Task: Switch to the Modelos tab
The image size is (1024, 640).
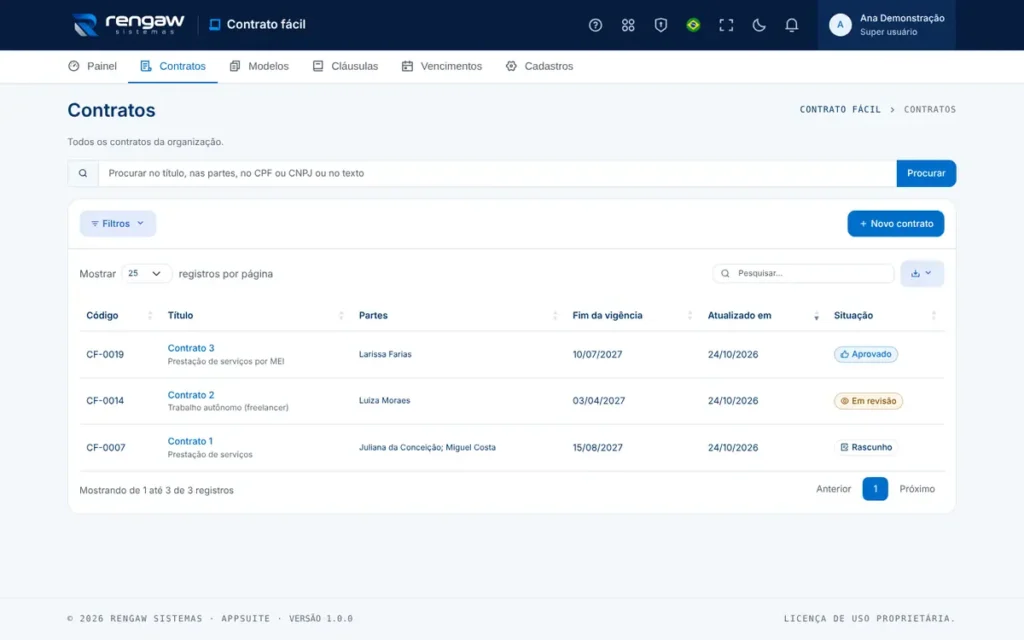Action: pyautogui.click(x=259, y=66)
